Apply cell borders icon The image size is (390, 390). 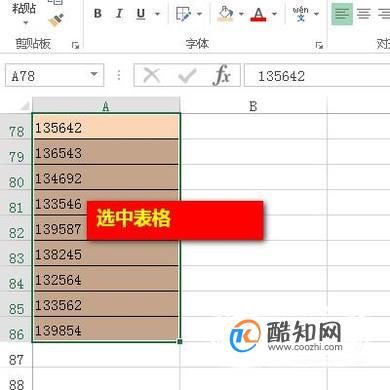click(183, 14)
